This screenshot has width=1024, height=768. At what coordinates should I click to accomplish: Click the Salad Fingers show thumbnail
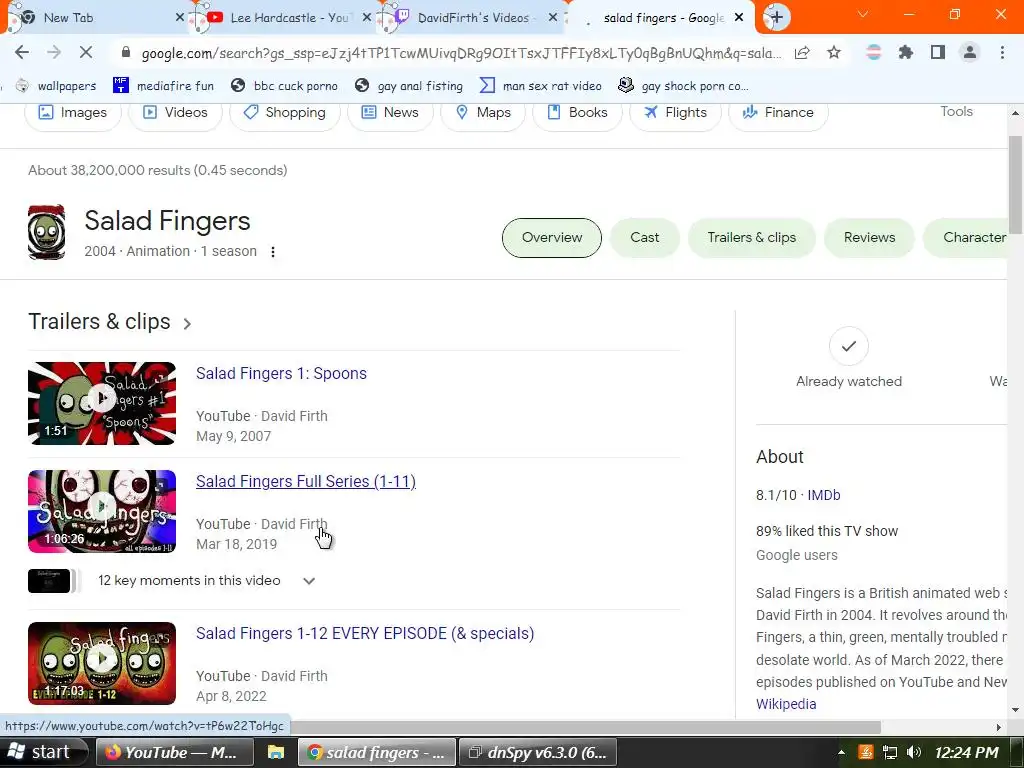tap(46, 232)
